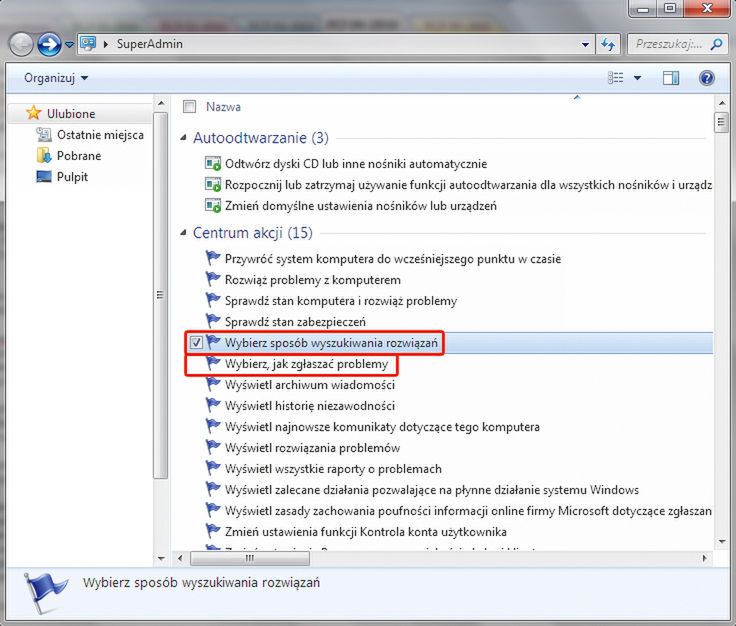This screenshot has width=736, height=626.
Task: Maximize the SuperAdmin window
Action: (x=670, y=8)
